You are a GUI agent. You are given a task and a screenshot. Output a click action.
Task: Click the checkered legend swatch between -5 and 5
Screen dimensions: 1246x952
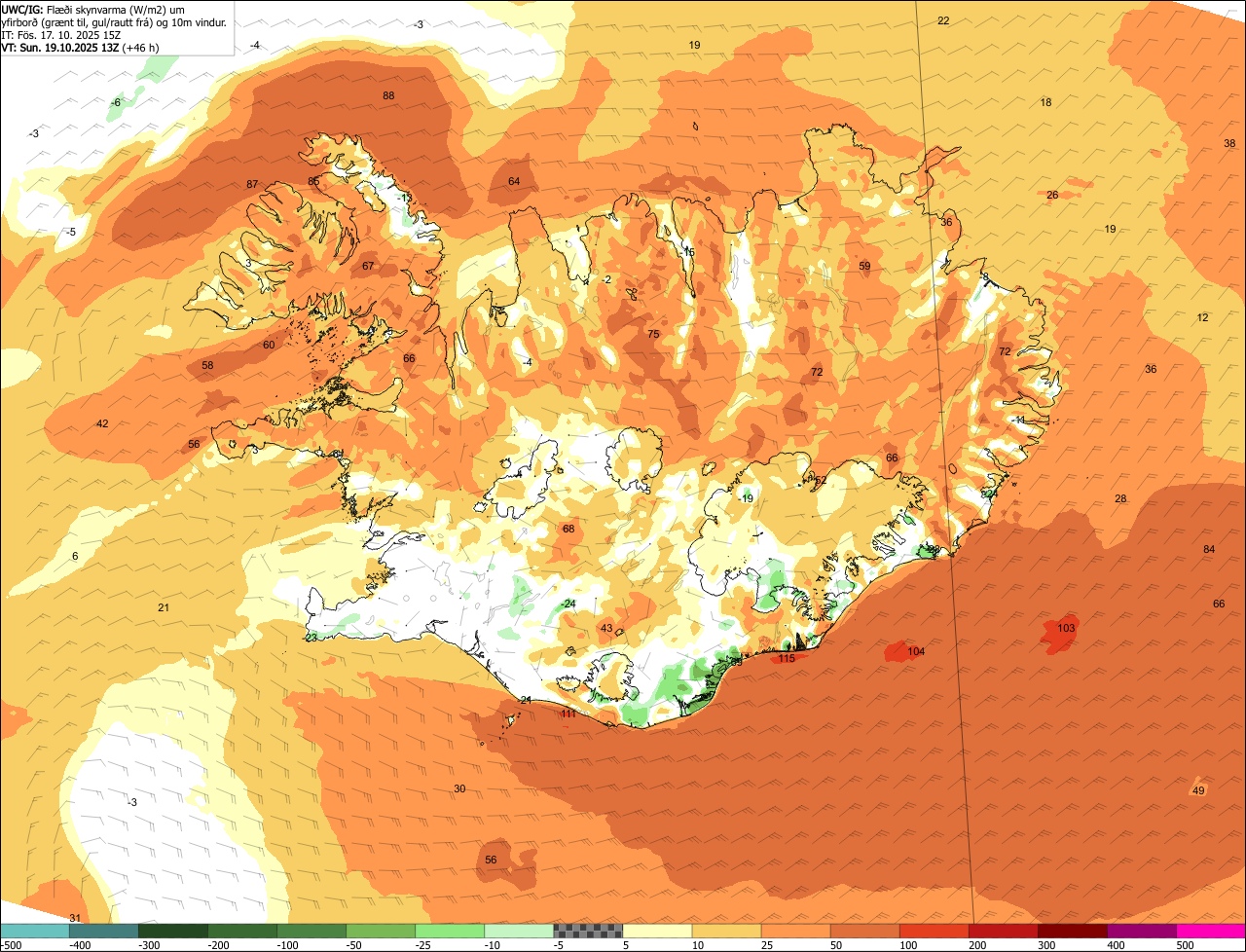pyautogui.click(x=588, y=931)
